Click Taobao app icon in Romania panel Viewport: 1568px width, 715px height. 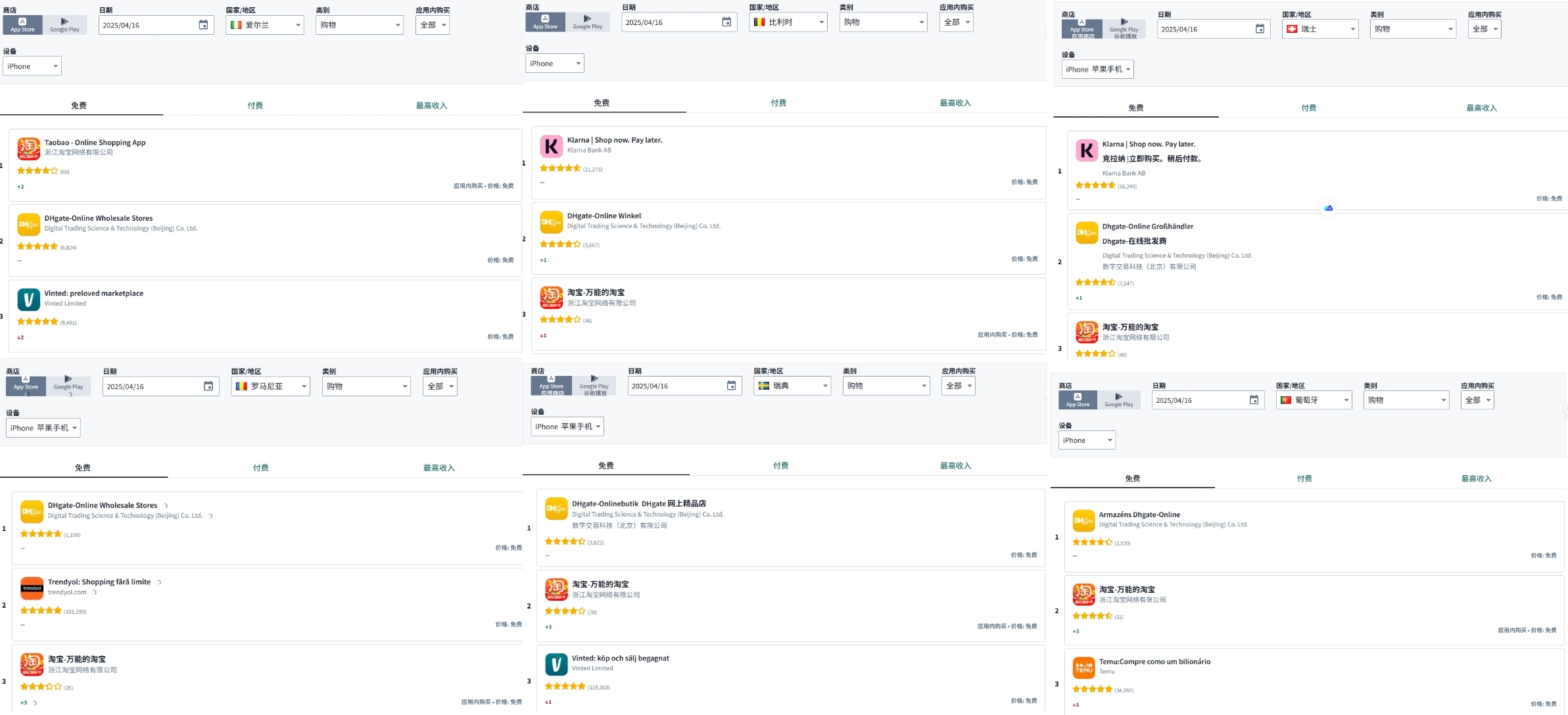[x=32, y=664]
